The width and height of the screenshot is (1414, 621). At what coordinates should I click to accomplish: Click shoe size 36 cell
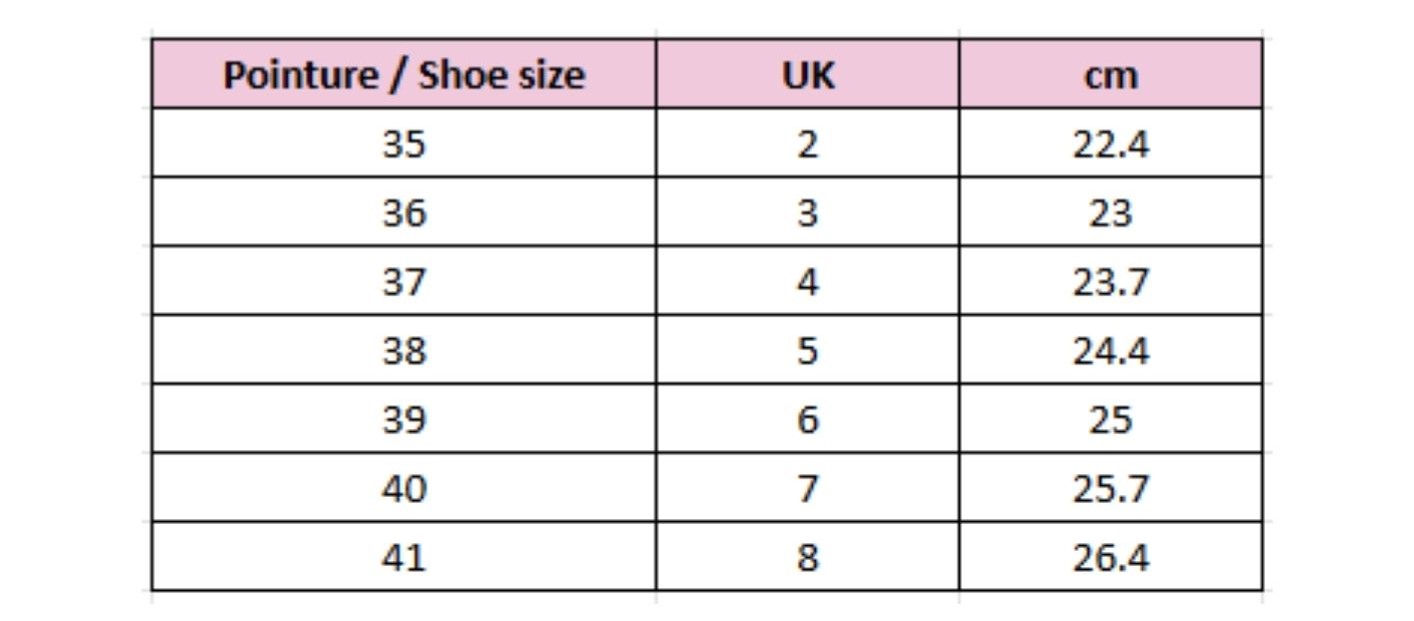[x=404, y=212]
